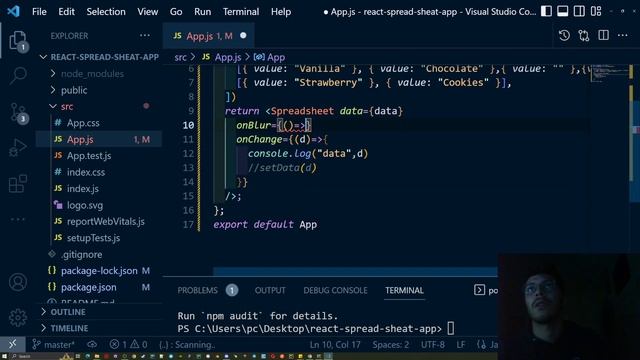The height and width of the screenshot is (360, 640).
Task: Open the powershell terminal profile icon
Action: (x=480, y=290)
